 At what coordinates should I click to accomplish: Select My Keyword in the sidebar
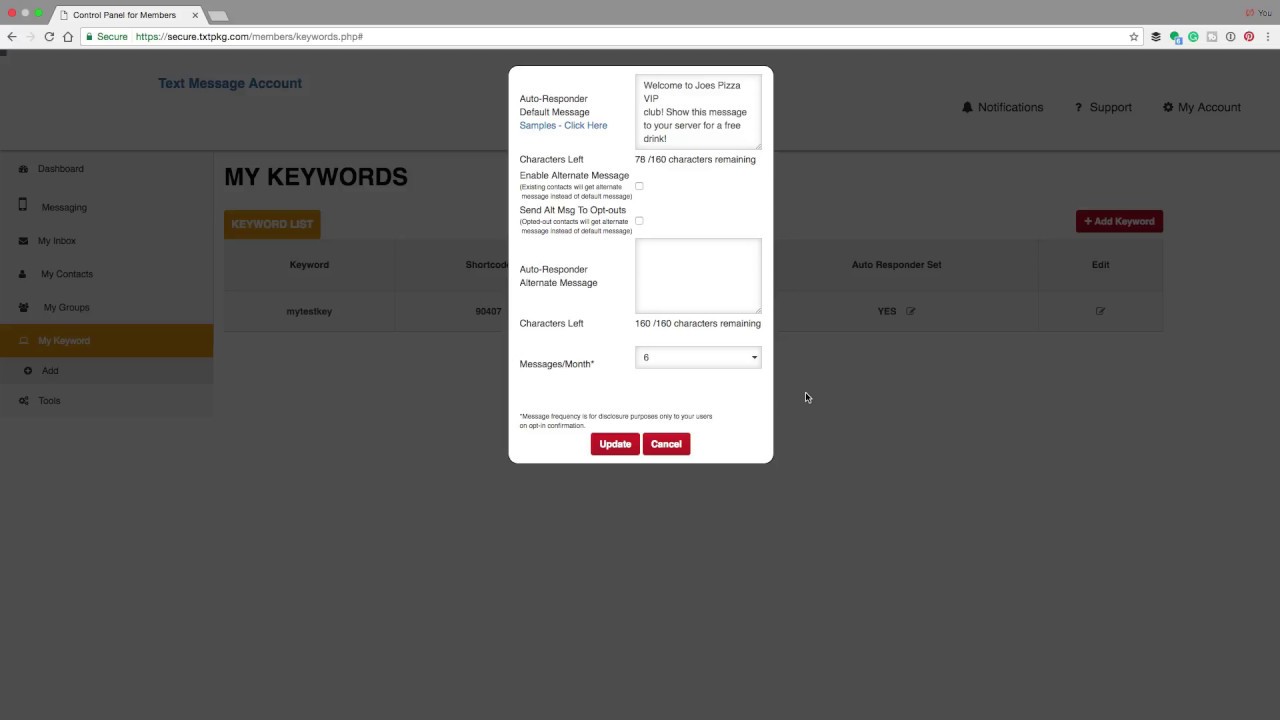coord(106,340)
